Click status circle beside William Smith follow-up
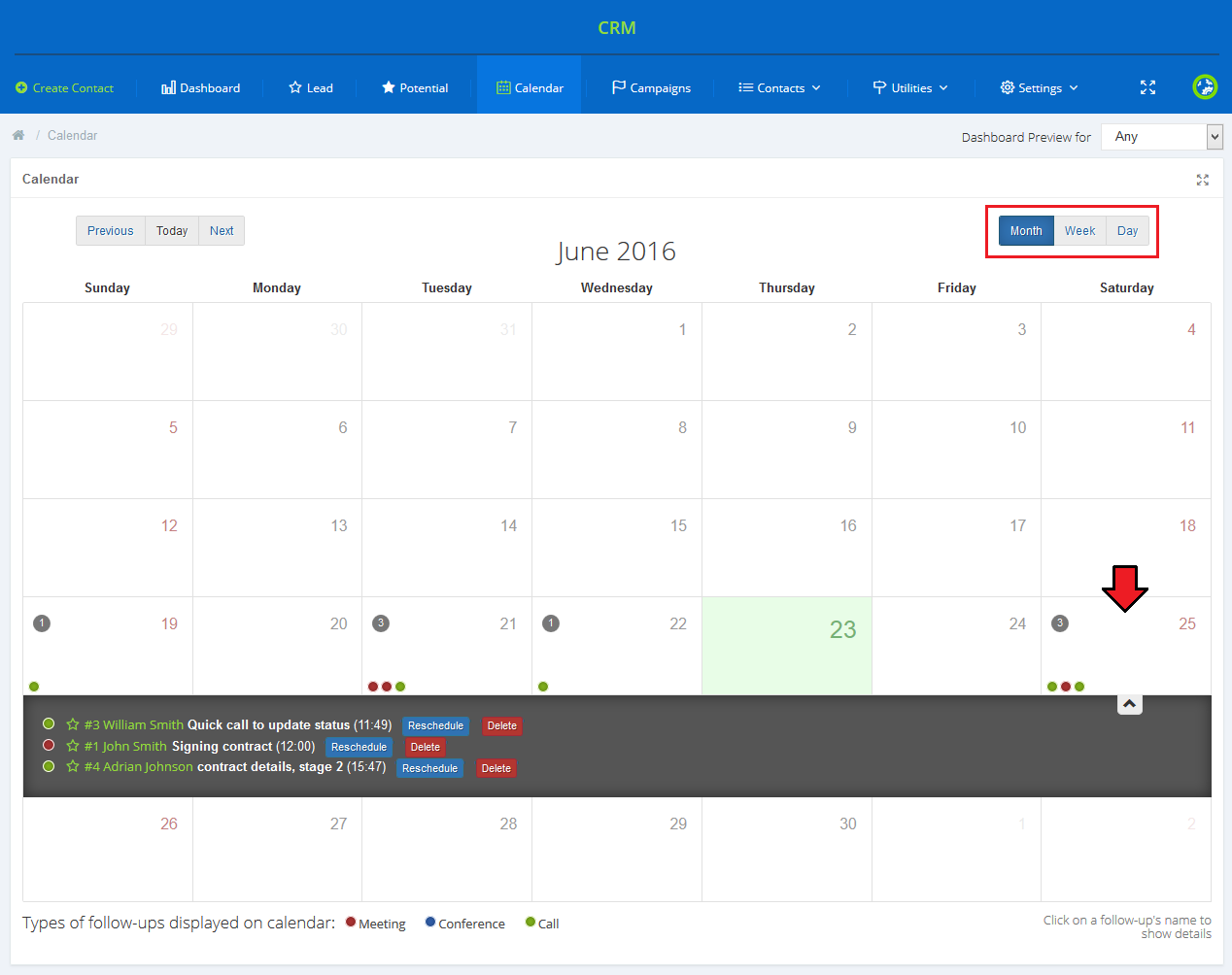Screen dimensions: 1232x975 (49, 723)
